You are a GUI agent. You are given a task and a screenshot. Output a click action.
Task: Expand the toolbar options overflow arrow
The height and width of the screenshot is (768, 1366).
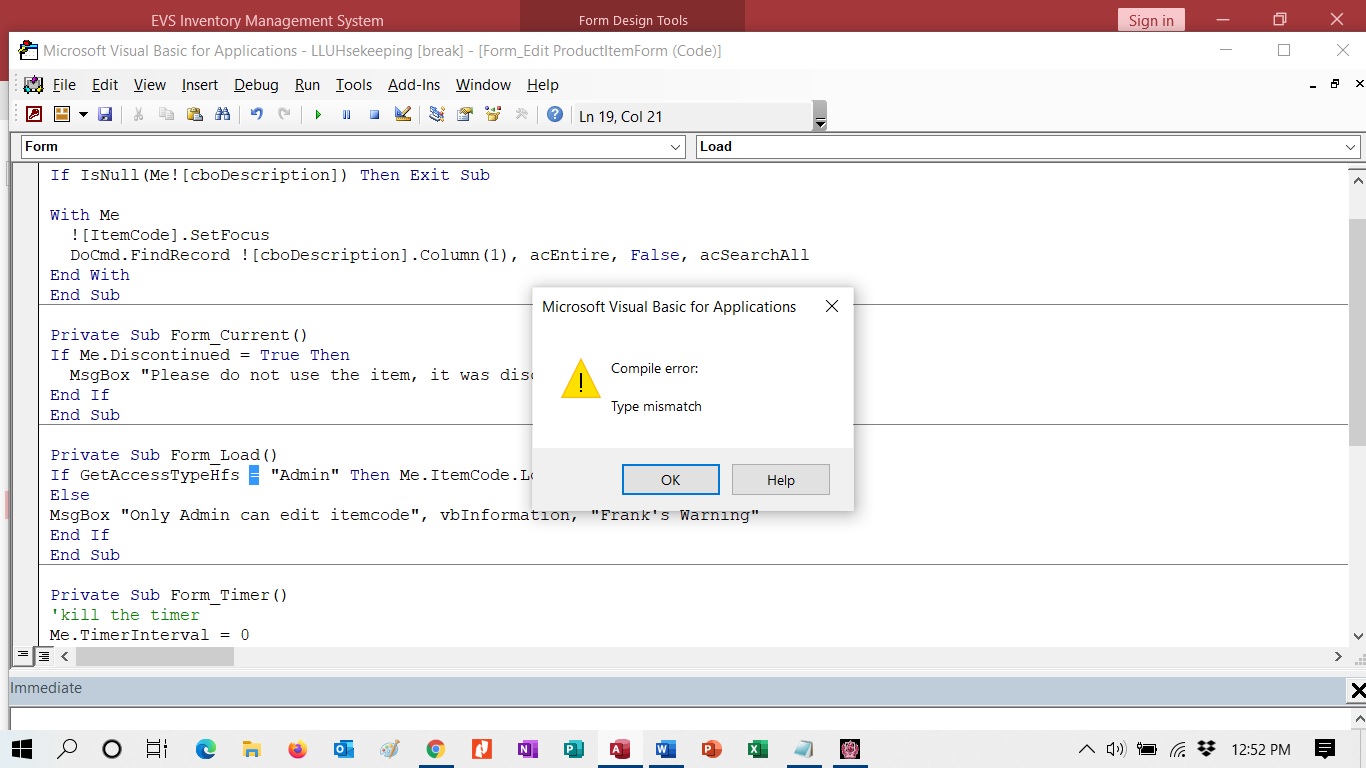820,117
